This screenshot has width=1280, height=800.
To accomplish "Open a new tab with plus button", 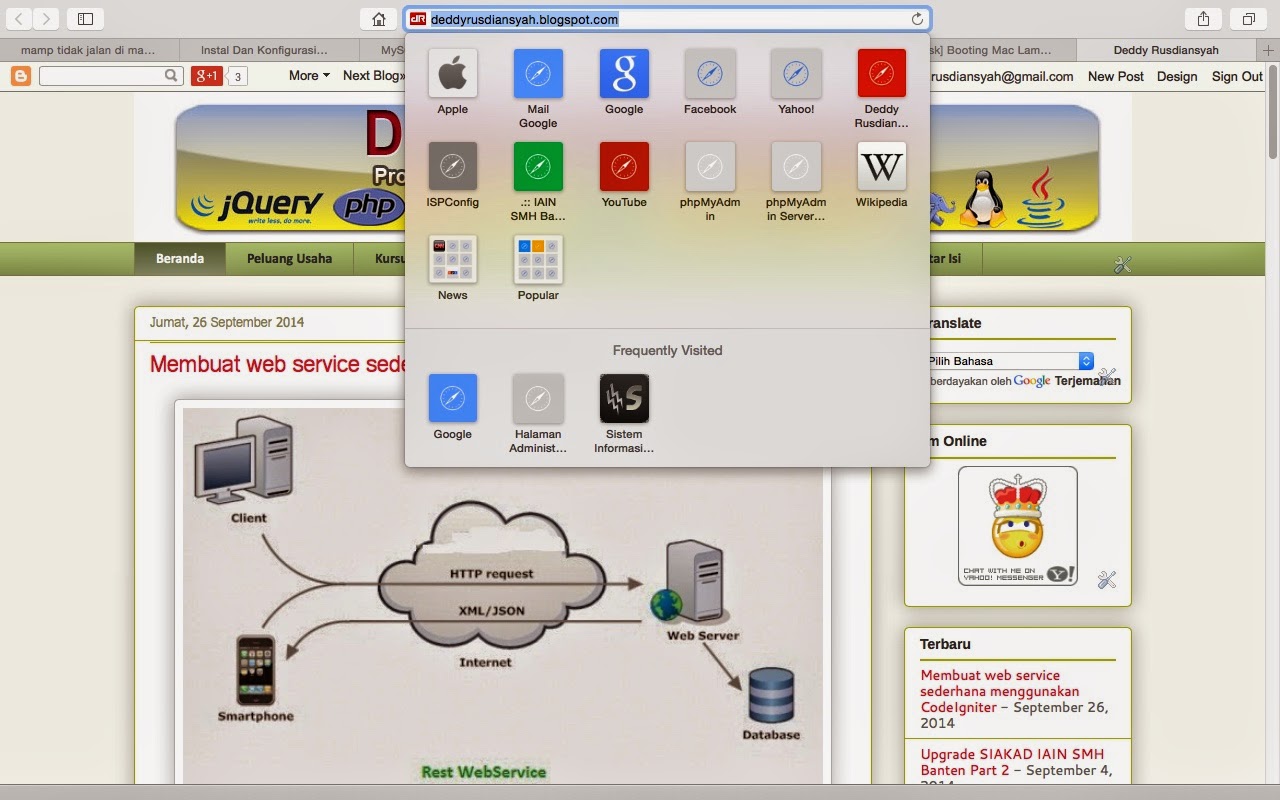I will tap(1268, 50).
